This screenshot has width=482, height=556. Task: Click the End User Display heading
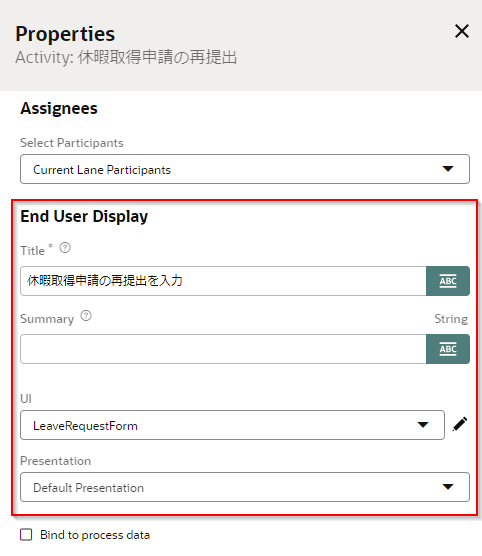84,216
